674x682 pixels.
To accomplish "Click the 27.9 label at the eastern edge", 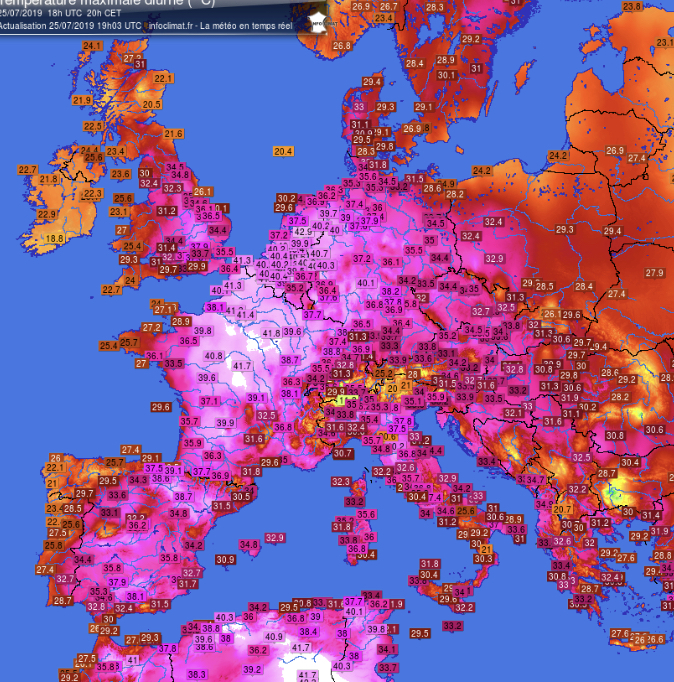I will [x=654, y=273].
